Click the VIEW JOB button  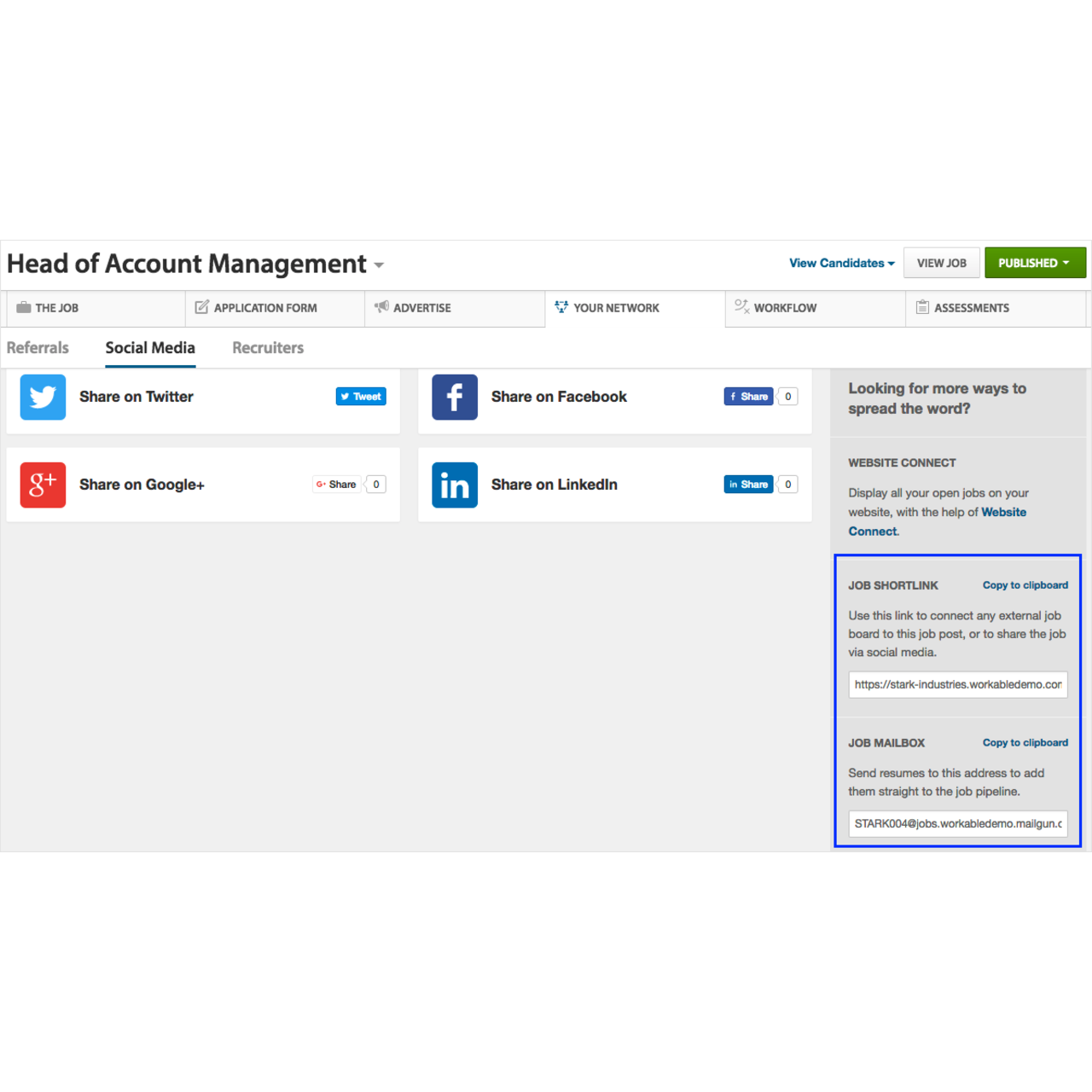(941, 263)
